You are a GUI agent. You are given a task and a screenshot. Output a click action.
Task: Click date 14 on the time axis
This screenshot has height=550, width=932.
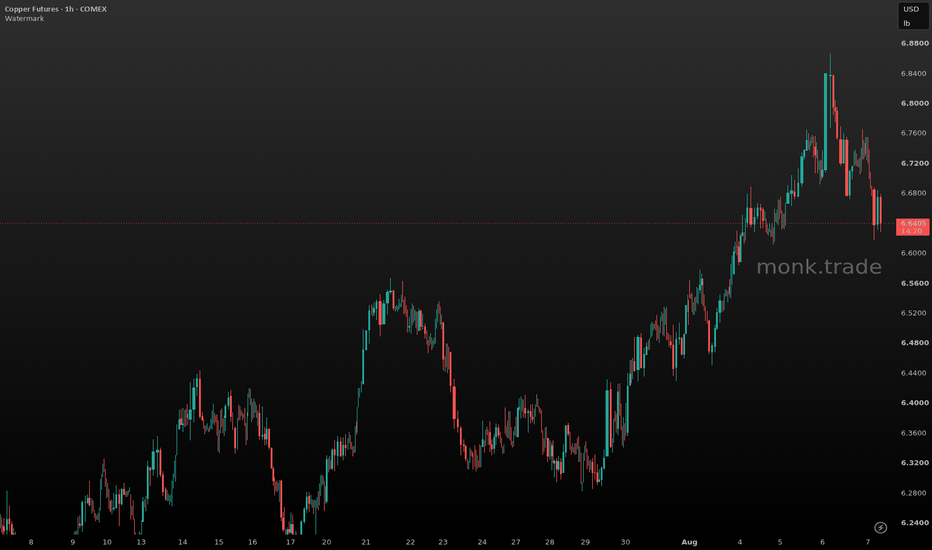pyautogui.click(x=182, y=542)
